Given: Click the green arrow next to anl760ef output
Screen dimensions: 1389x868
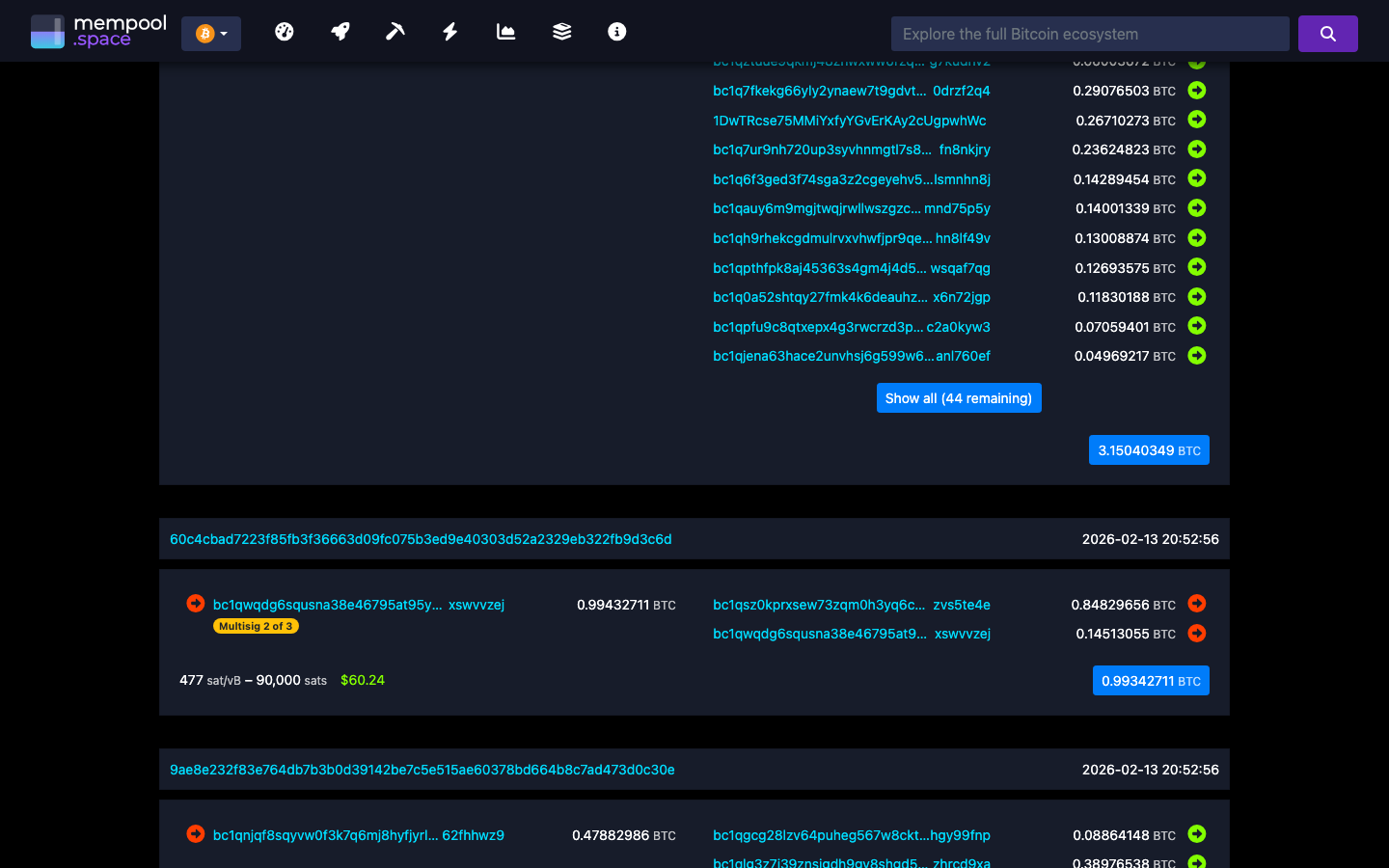Looking at the screenshot, I should tap(1196, 356).
